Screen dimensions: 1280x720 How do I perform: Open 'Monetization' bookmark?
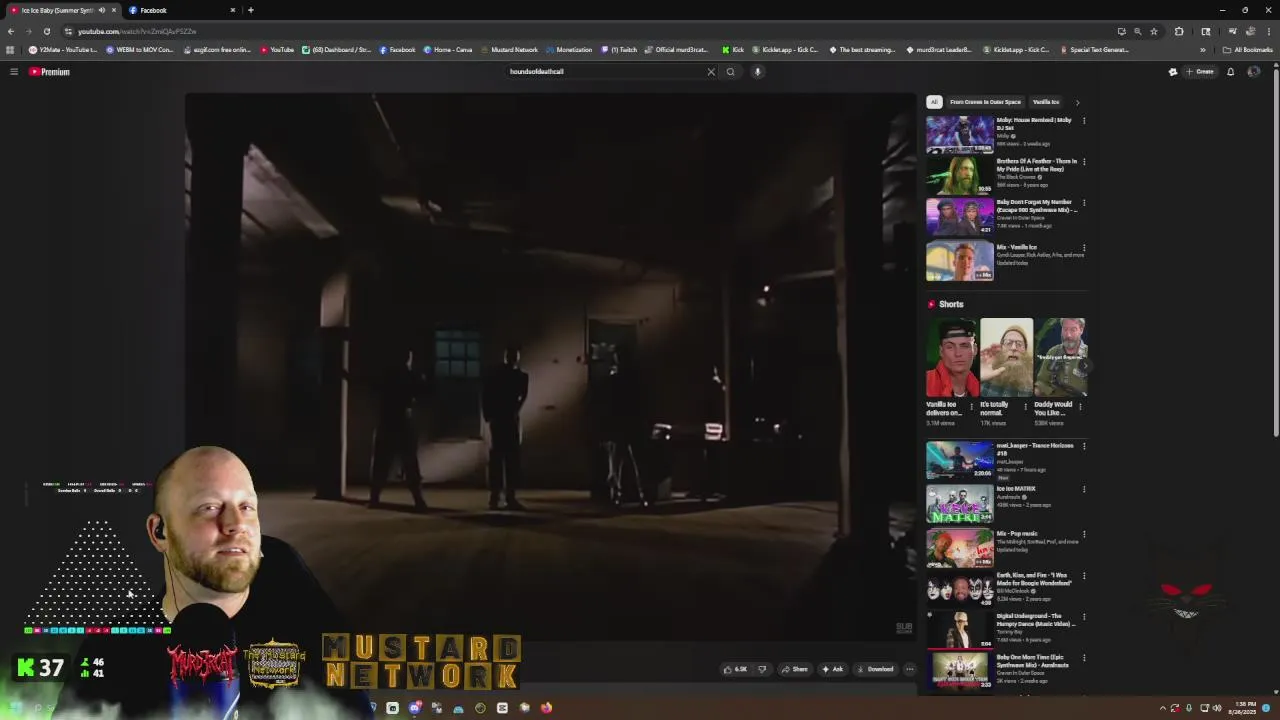click(x=570, y=50)
